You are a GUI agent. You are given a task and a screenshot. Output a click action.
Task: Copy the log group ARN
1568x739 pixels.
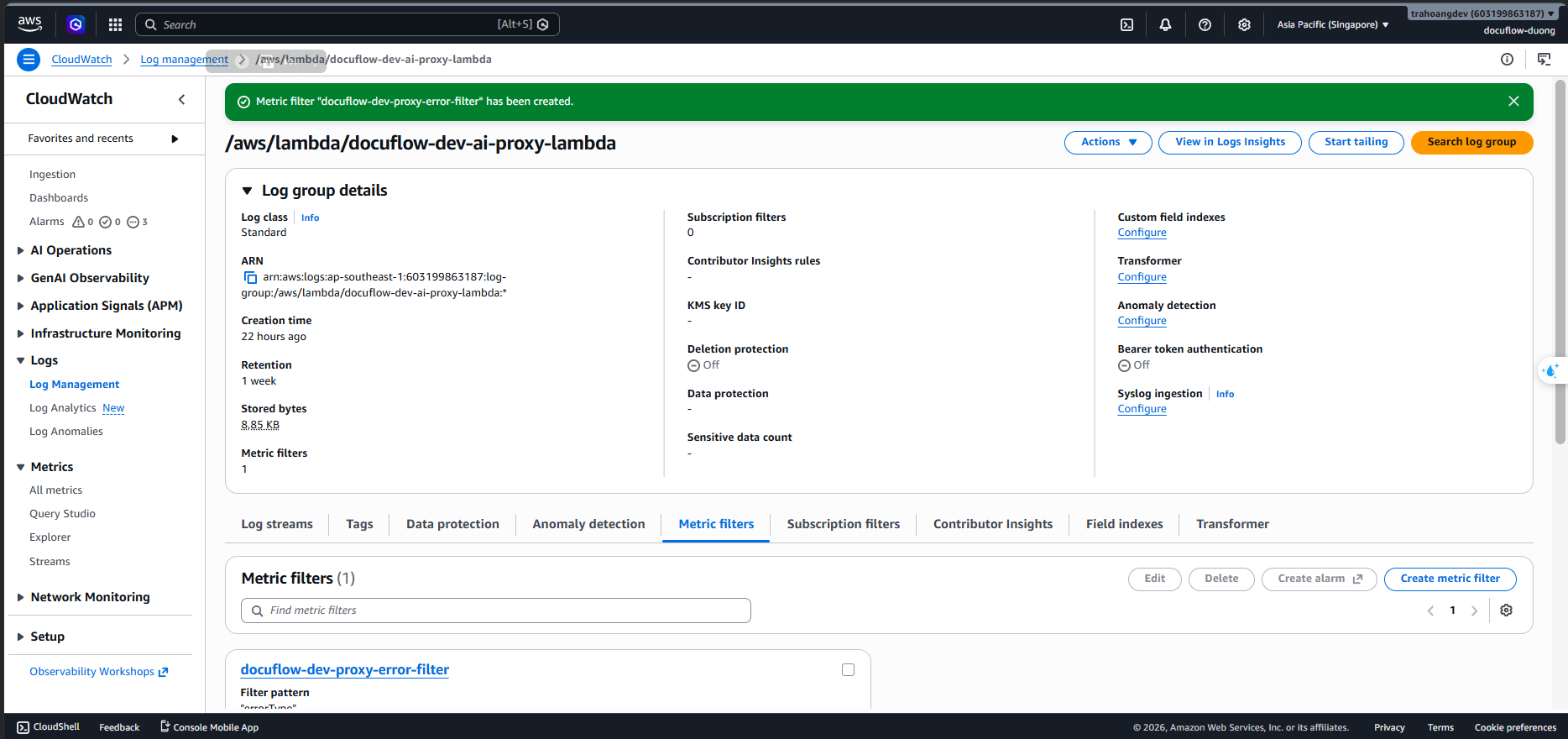[x=250, y=277]
